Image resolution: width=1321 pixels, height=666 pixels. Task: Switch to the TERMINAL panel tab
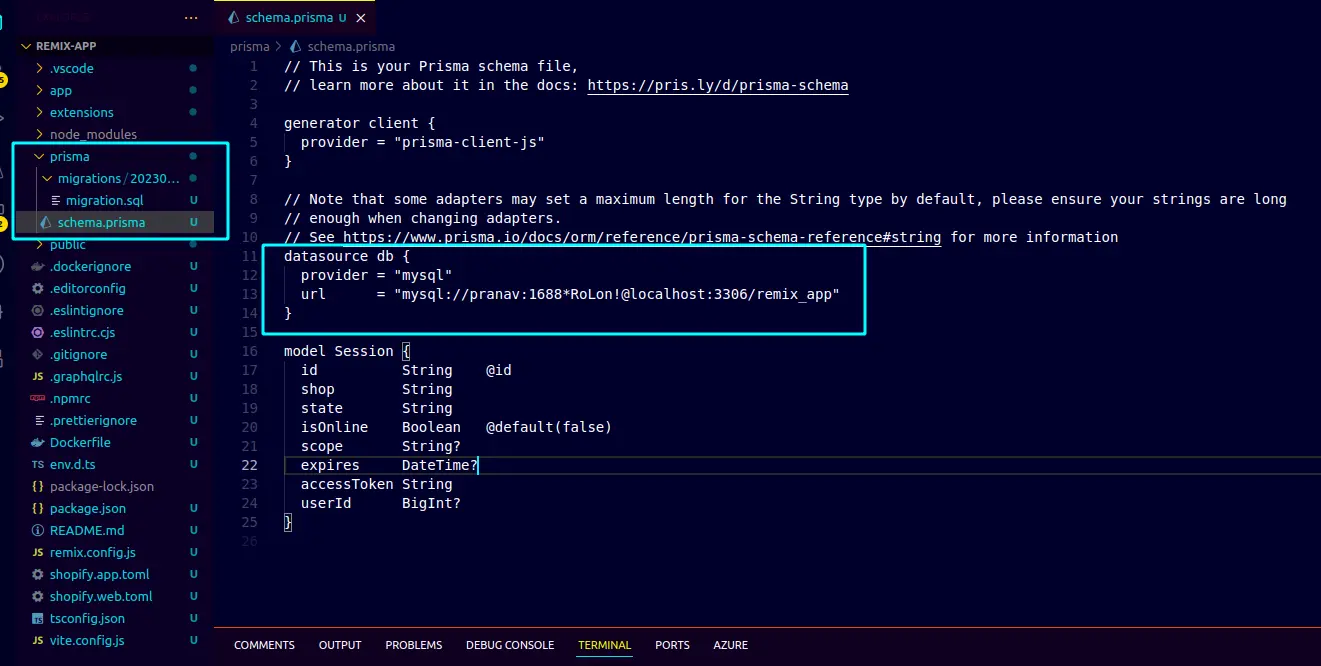pyautogui.click(x=605, y=645)
